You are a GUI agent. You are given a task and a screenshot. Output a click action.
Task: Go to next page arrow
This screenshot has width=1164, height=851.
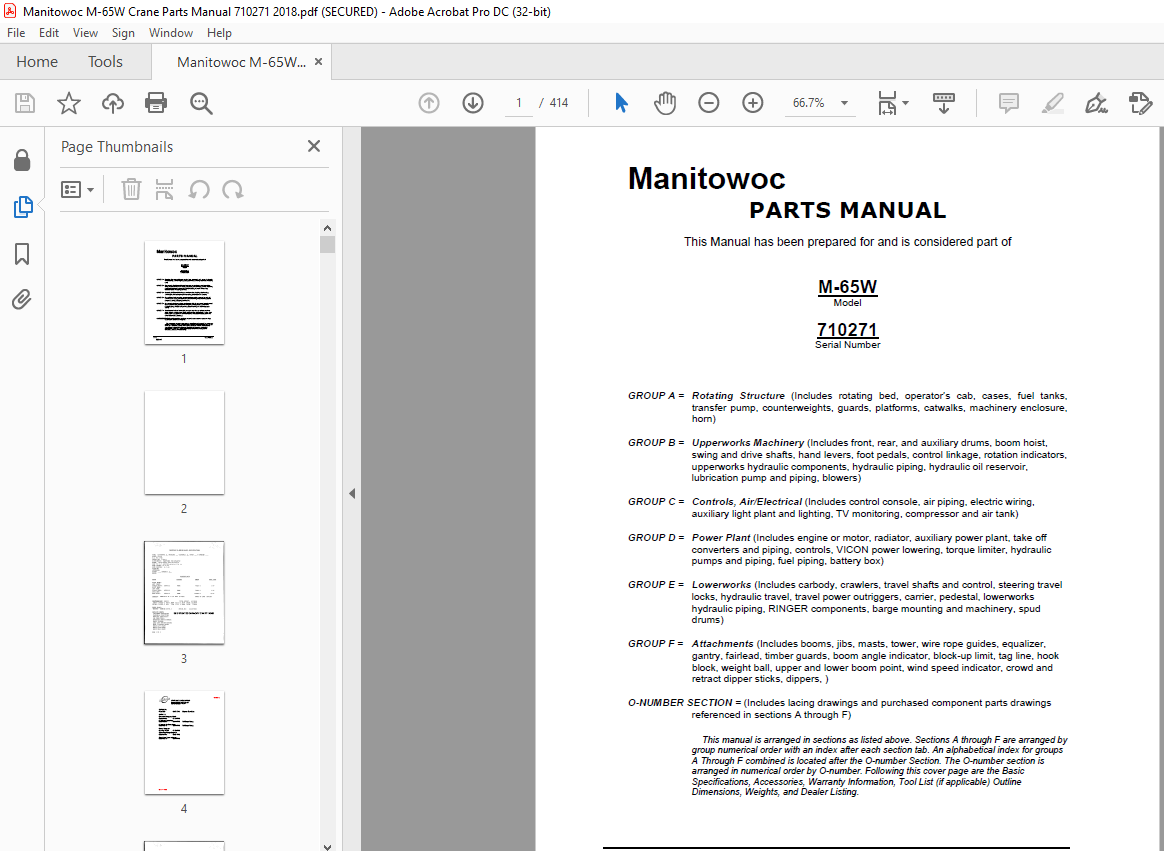point(473,102)
